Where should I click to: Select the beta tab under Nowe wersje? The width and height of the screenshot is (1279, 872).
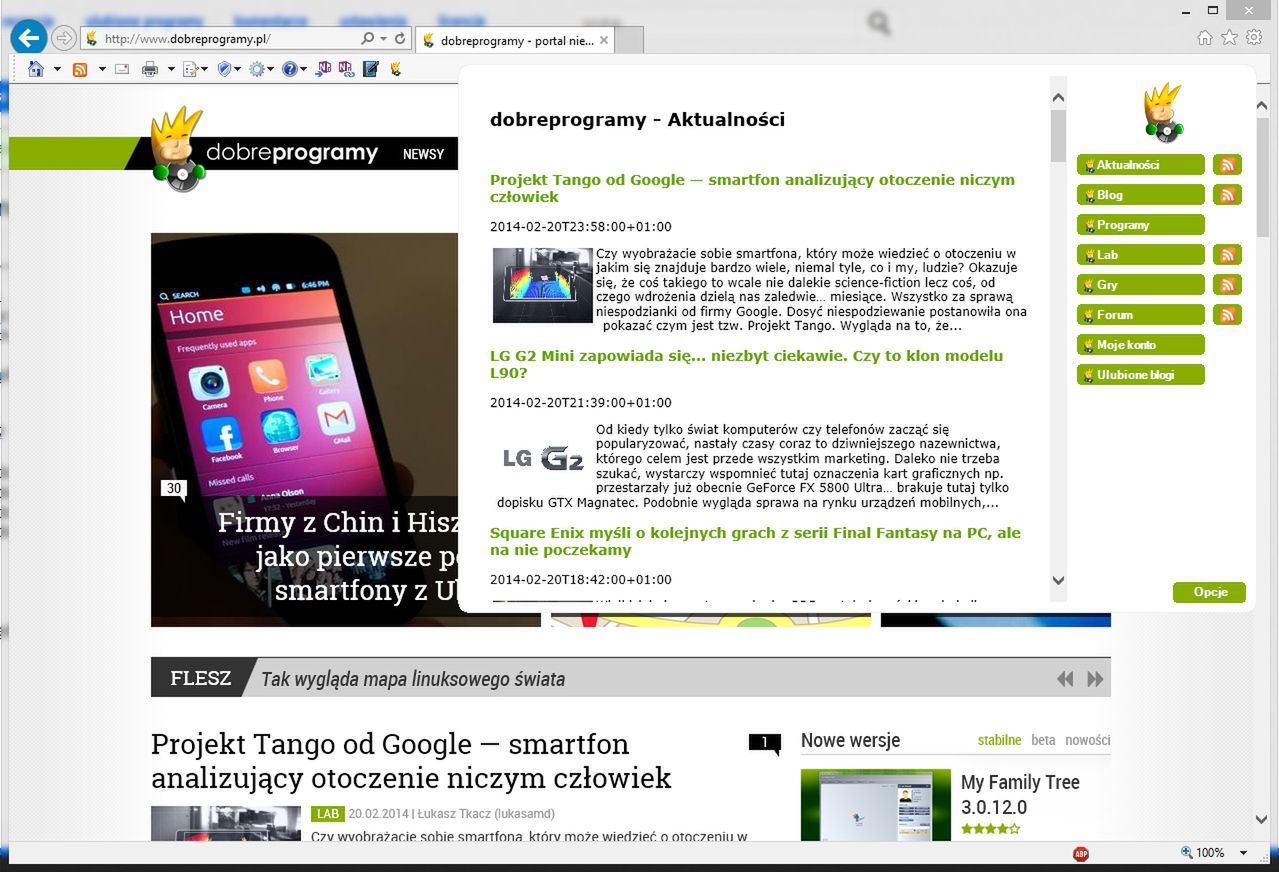(1043, 740)
